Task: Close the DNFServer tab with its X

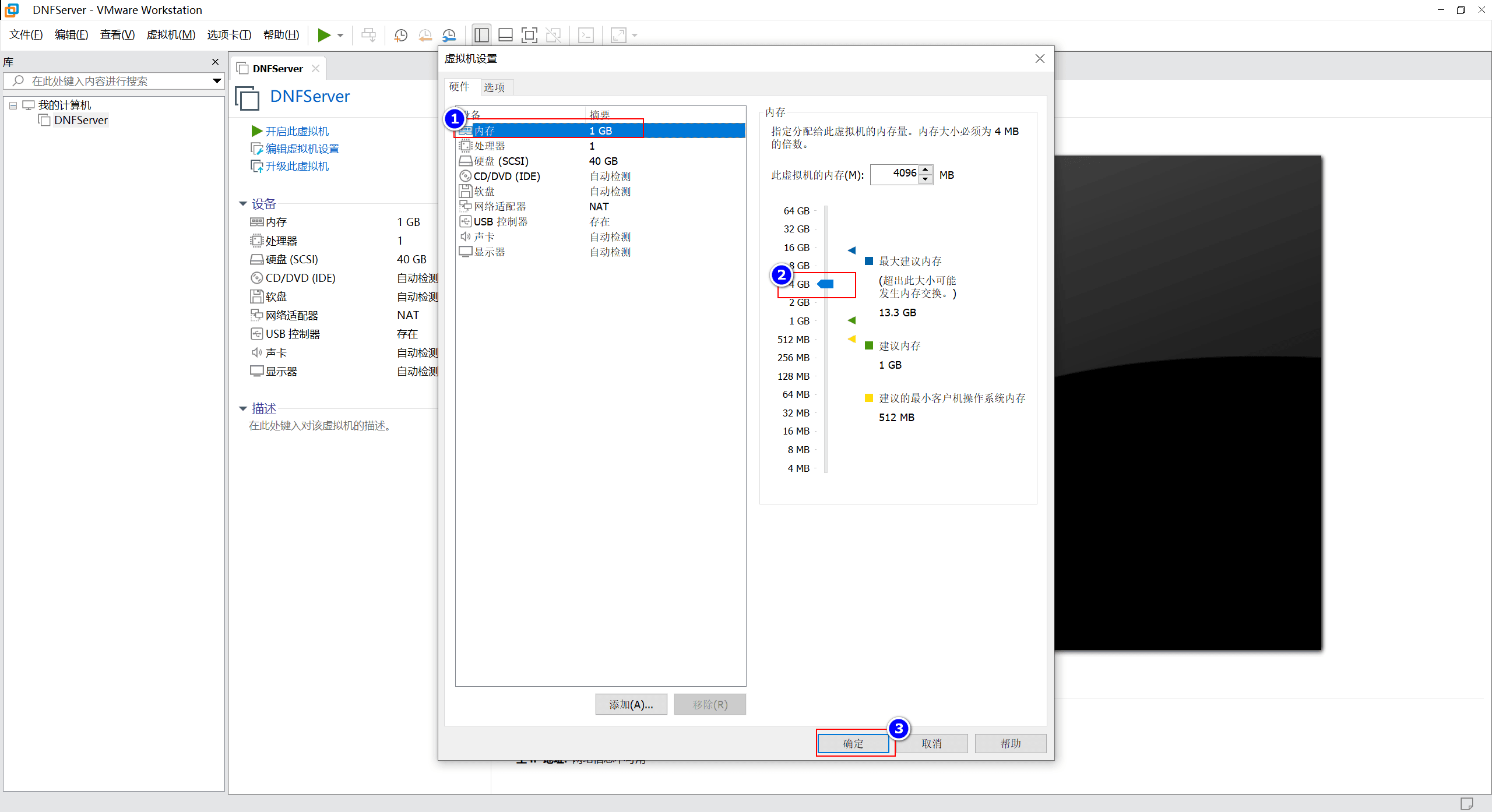Action: click(x=315, y=68)
